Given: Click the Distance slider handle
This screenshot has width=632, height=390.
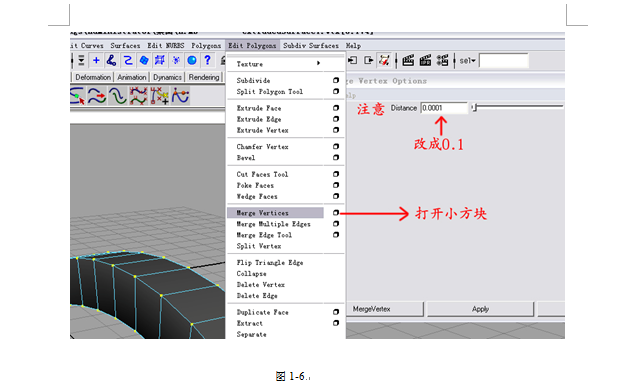Looking at the screenshot, I should tap(475, 108).
